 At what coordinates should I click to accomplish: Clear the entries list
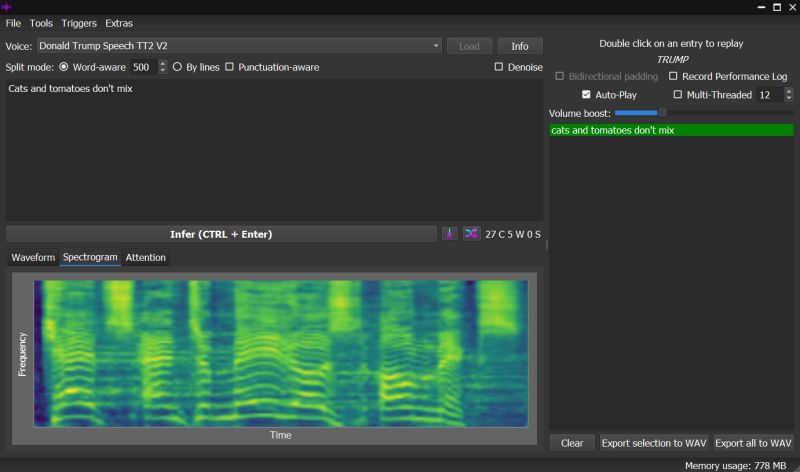(572, 443)
